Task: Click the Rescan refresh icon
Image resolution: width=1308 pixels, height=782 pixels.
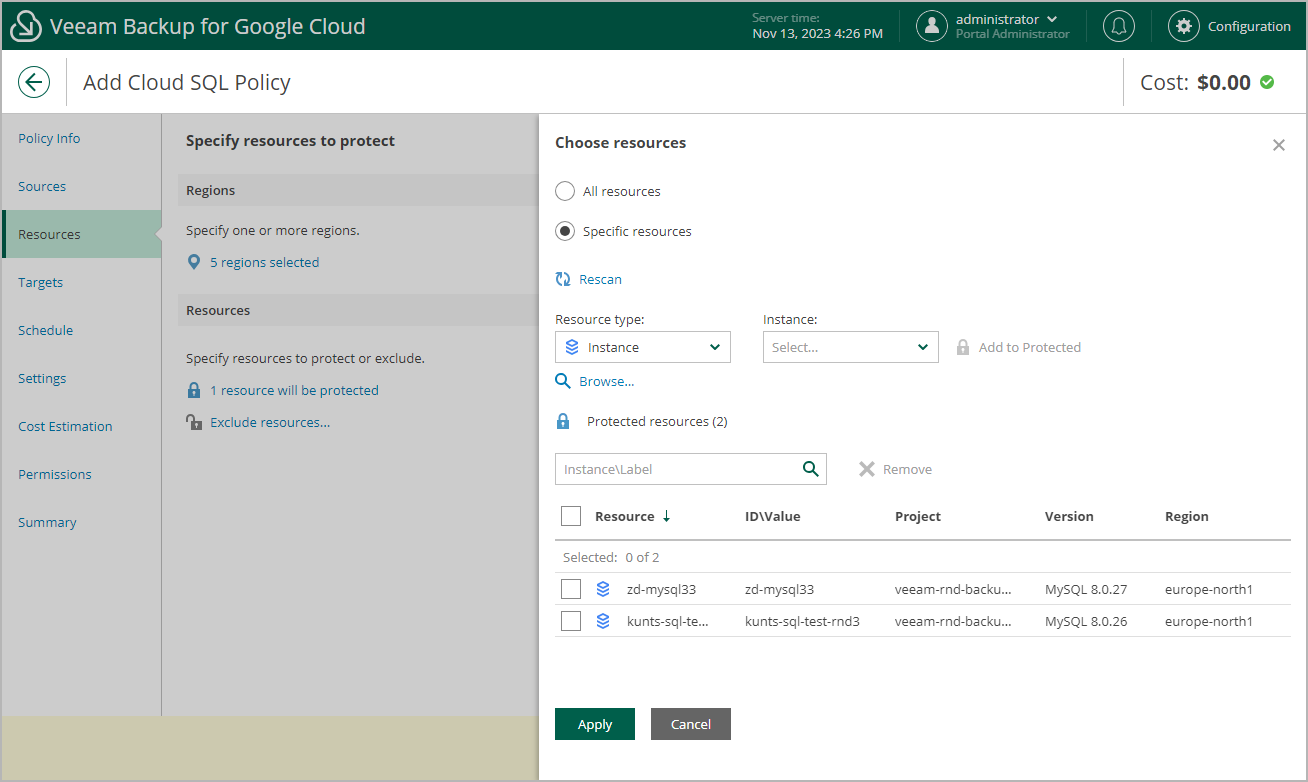Action: (x=563, y=279)
